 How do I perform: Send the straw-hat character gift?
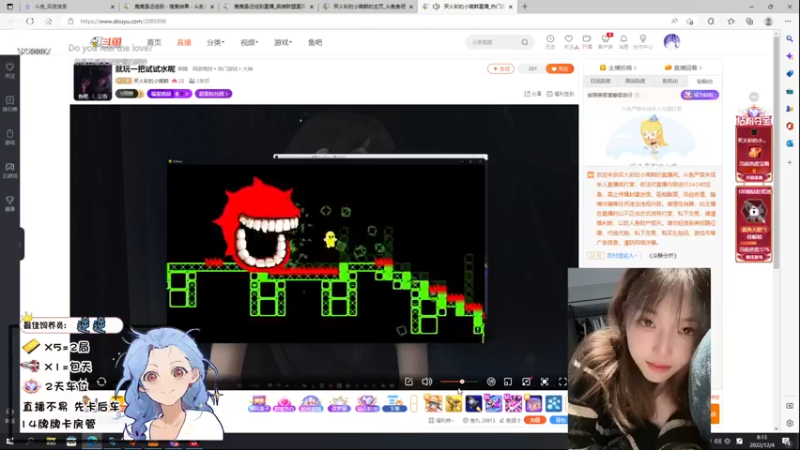click(433, 404)
